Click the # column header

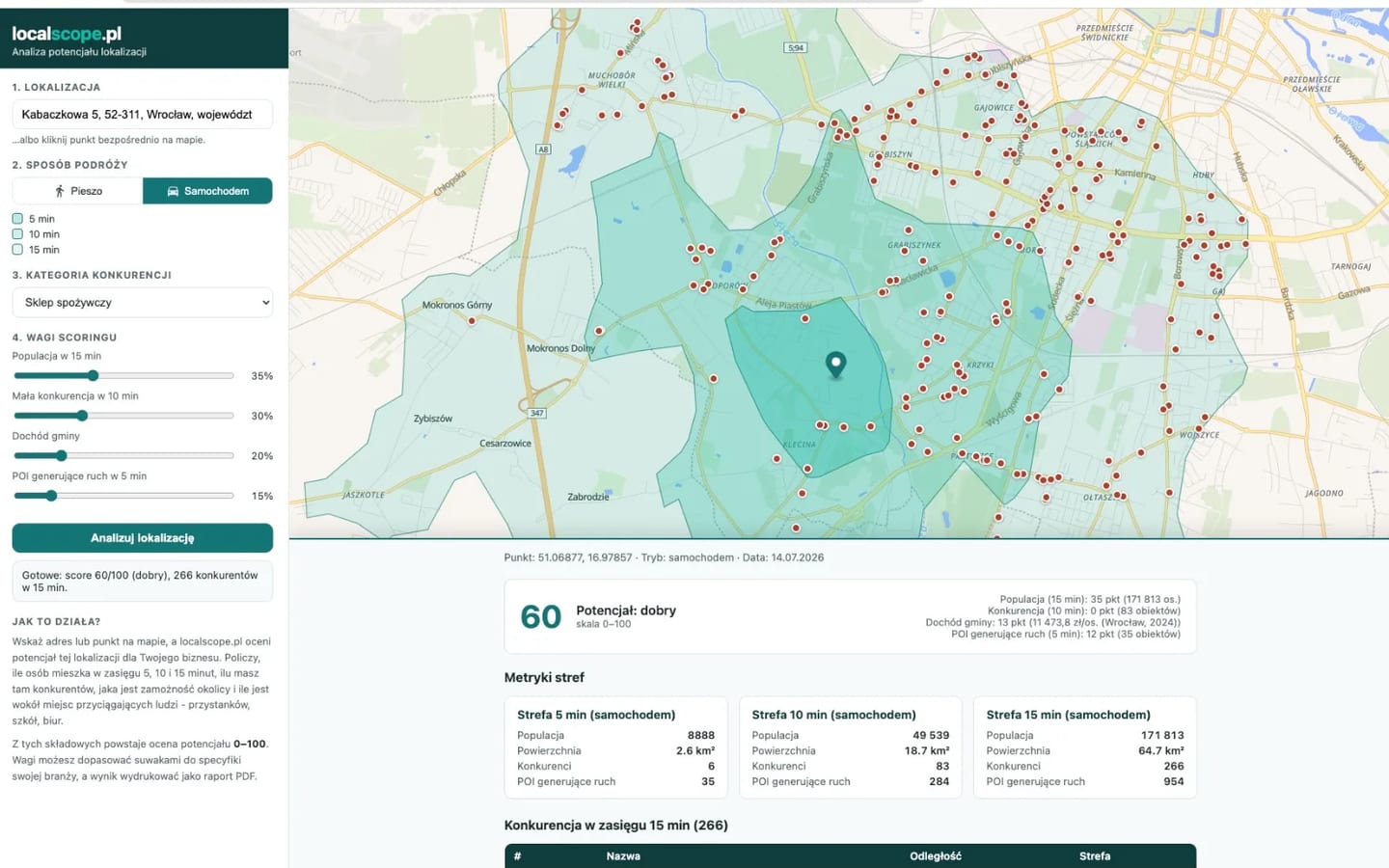[517, 856]
